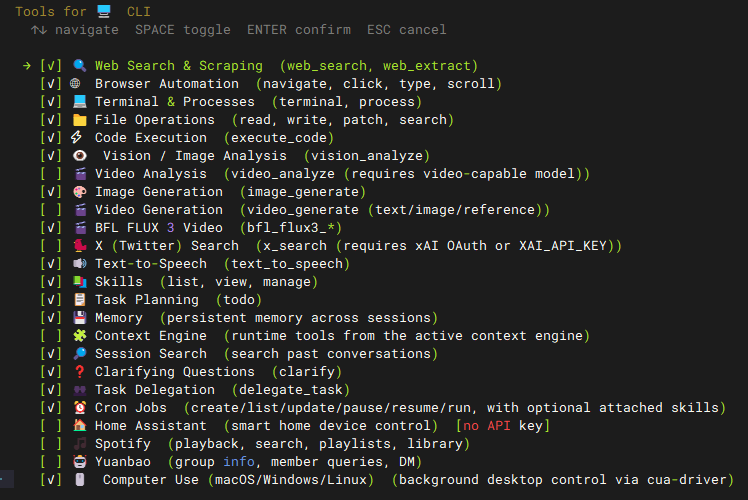Click the alarm clock Cron Jobs icon

click(80, 407)
